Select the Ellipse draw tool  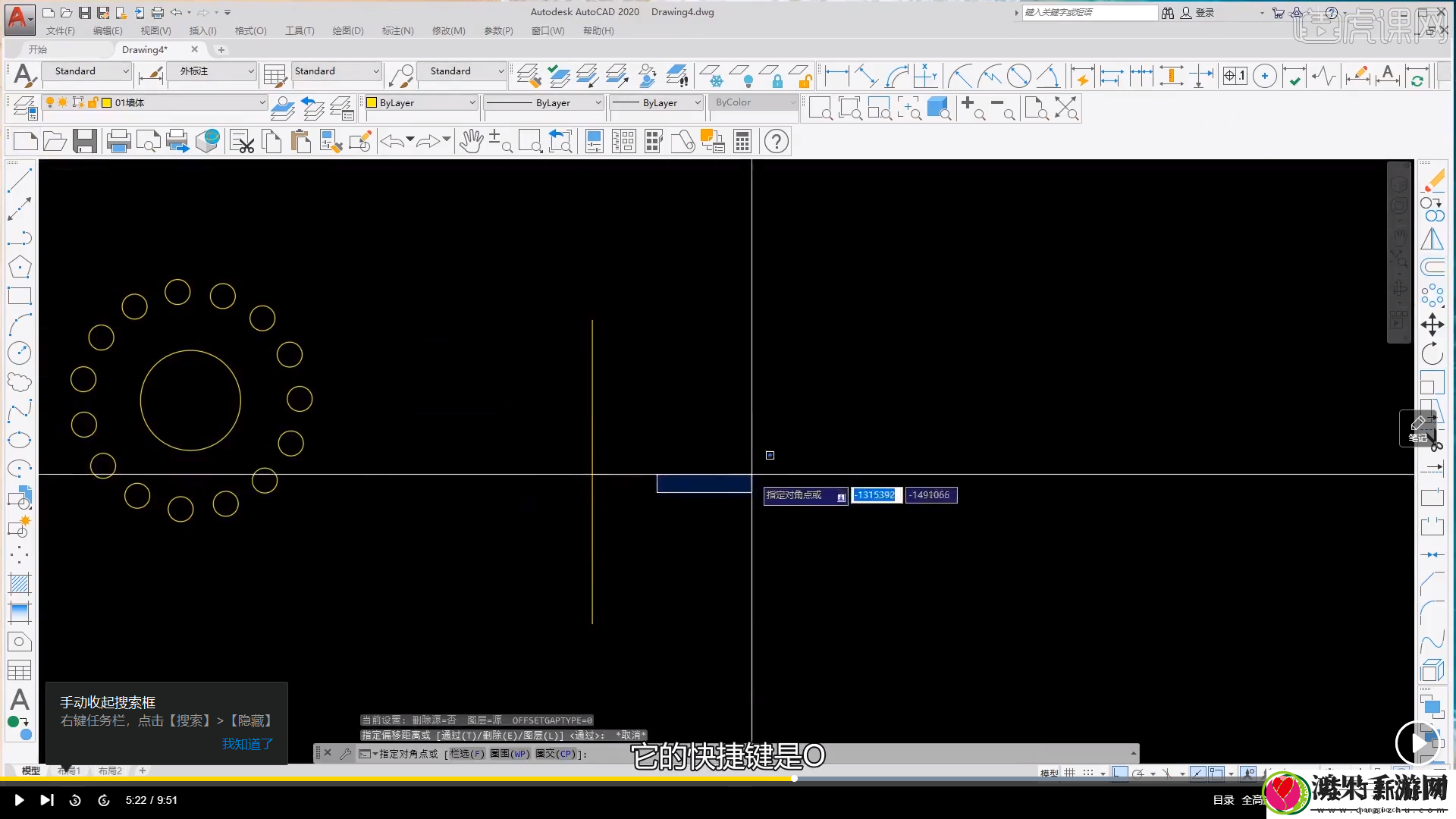tap(20, 440)
